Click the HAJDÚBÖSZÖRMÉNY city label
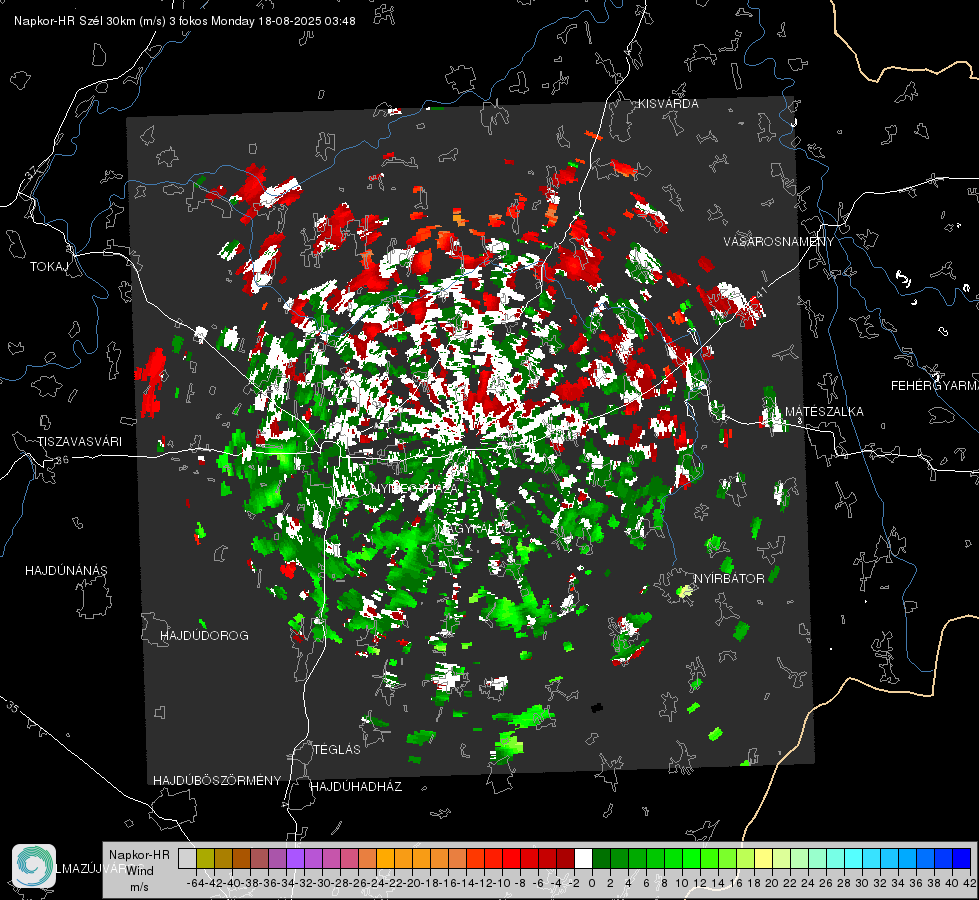This screenshot has height=900, width=979. (x=217, y=780)
